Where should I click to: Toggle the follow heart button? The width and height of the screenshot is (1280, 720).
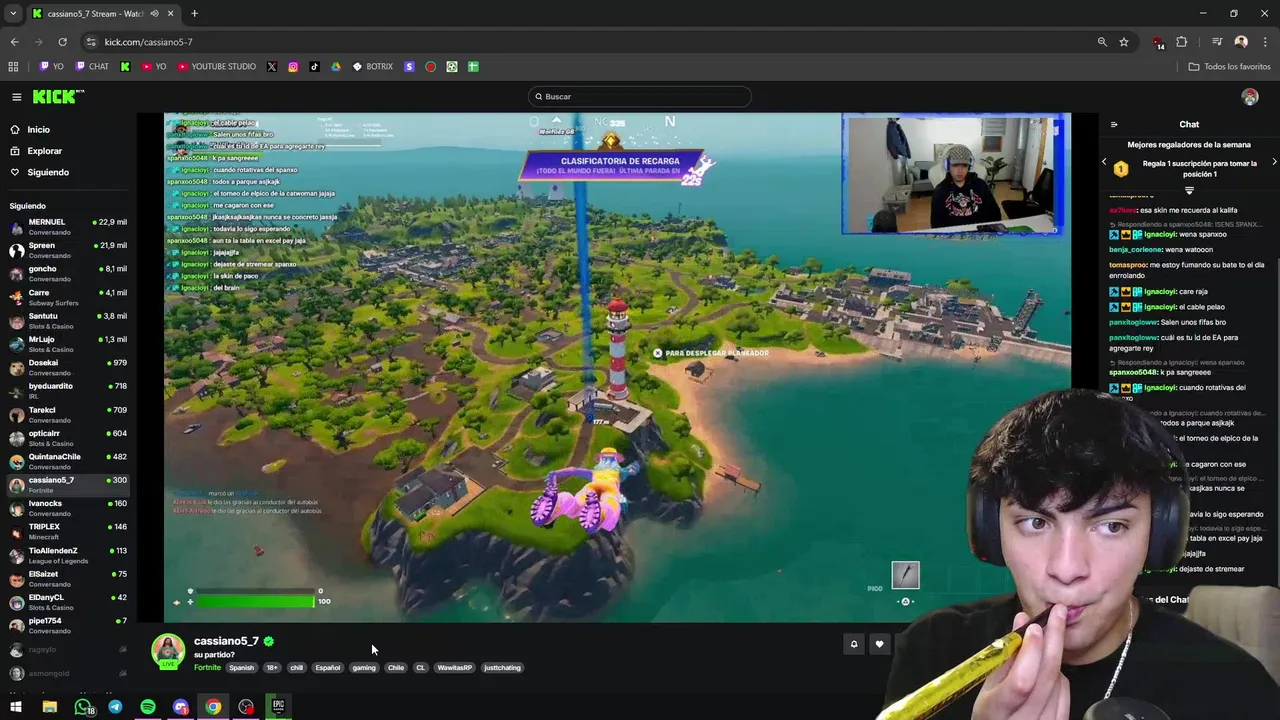coord(879,645)
